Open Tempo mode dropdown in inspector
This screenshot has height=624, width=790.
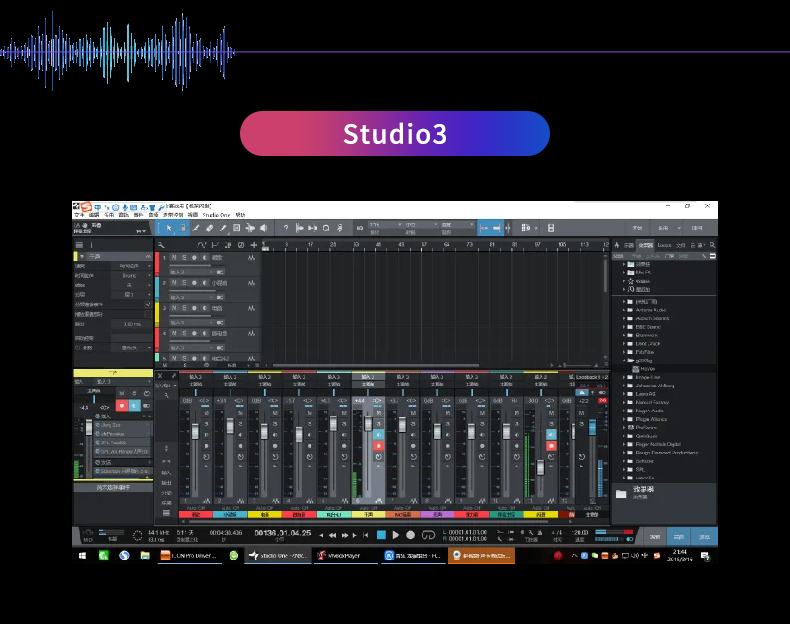[x=131, y=266]
